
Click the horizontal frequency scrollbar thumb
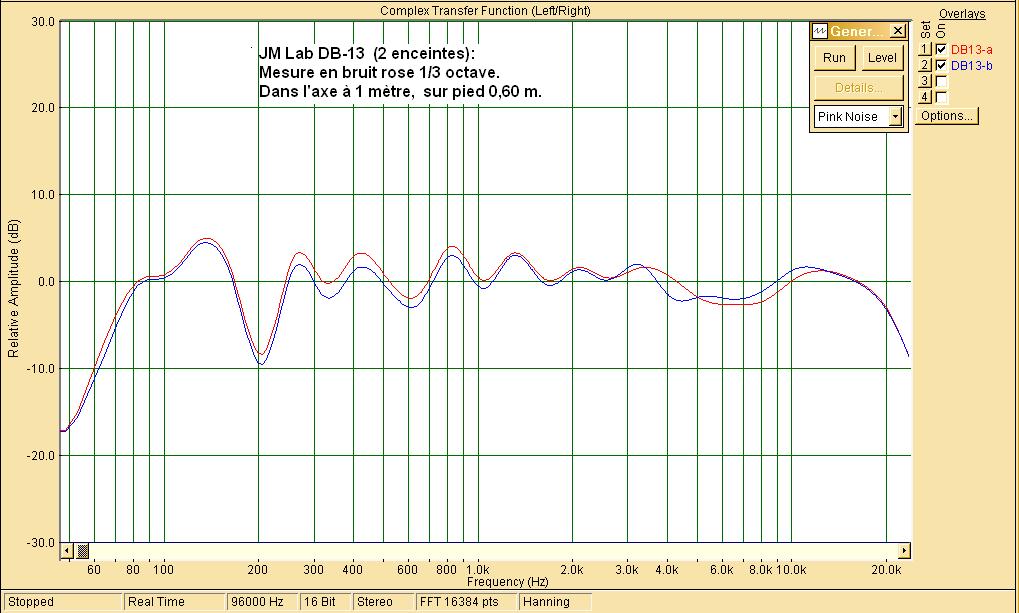[83, 551]
